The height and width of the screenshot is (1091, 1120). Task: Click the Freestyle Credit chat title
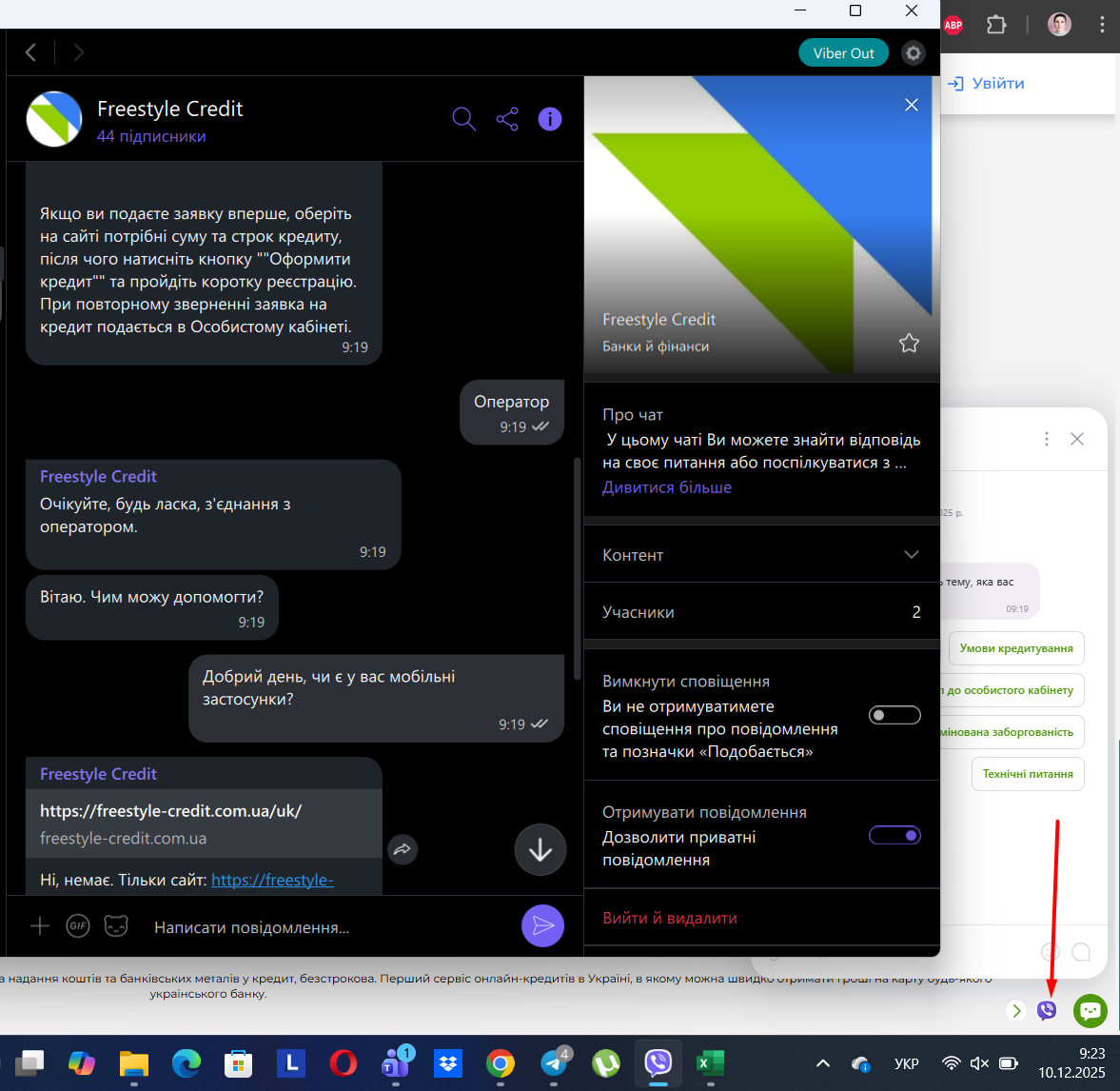[x=170, y=109]
